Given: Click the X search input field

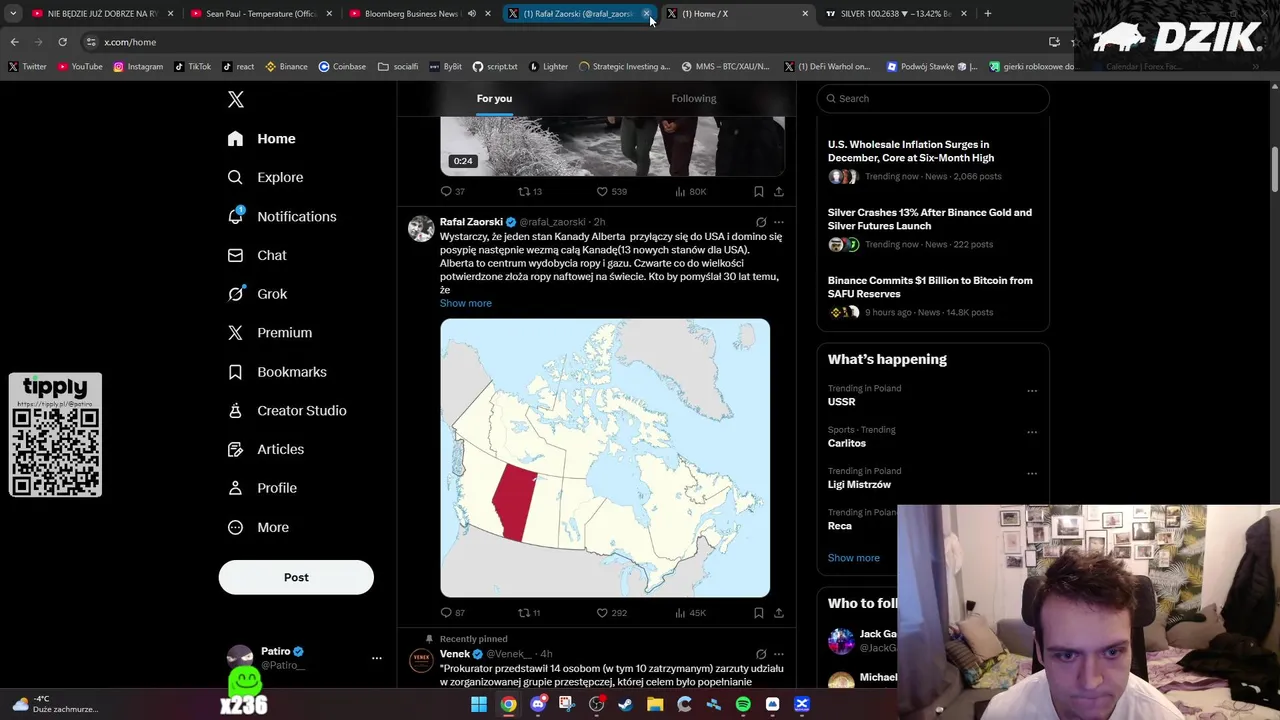Looking at the screenshot, I should pyautogui.click(x=933, y=98).
